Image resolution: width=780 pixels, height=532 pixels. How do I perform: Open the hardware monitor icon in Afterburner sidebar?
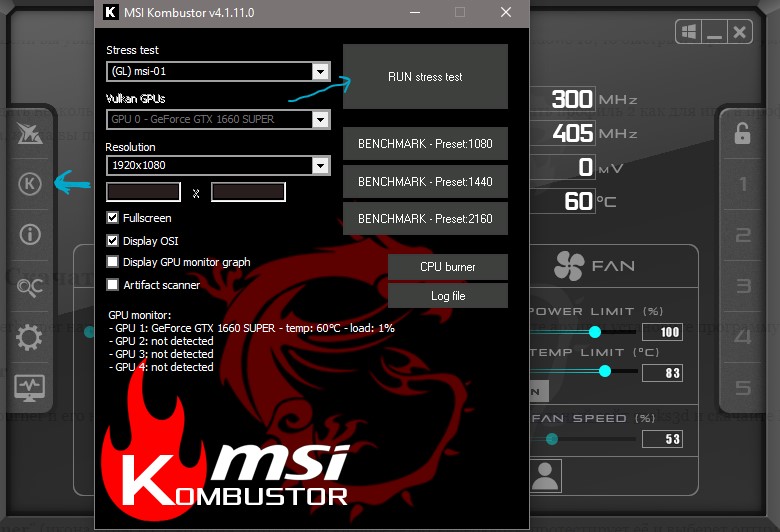point(29,388)
